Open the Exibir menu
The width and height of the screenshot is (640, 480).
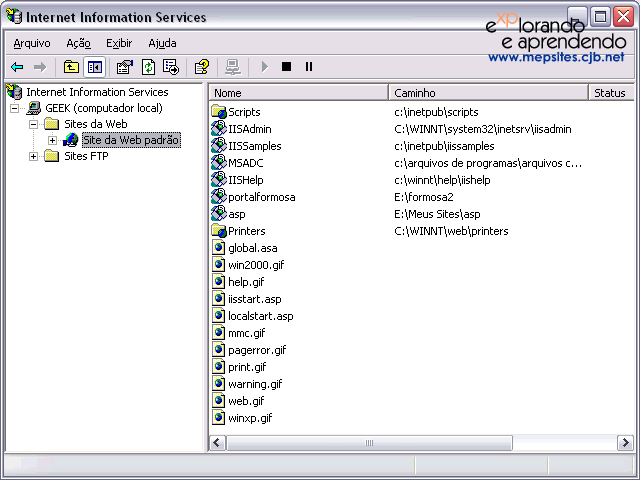pos(119,43)
